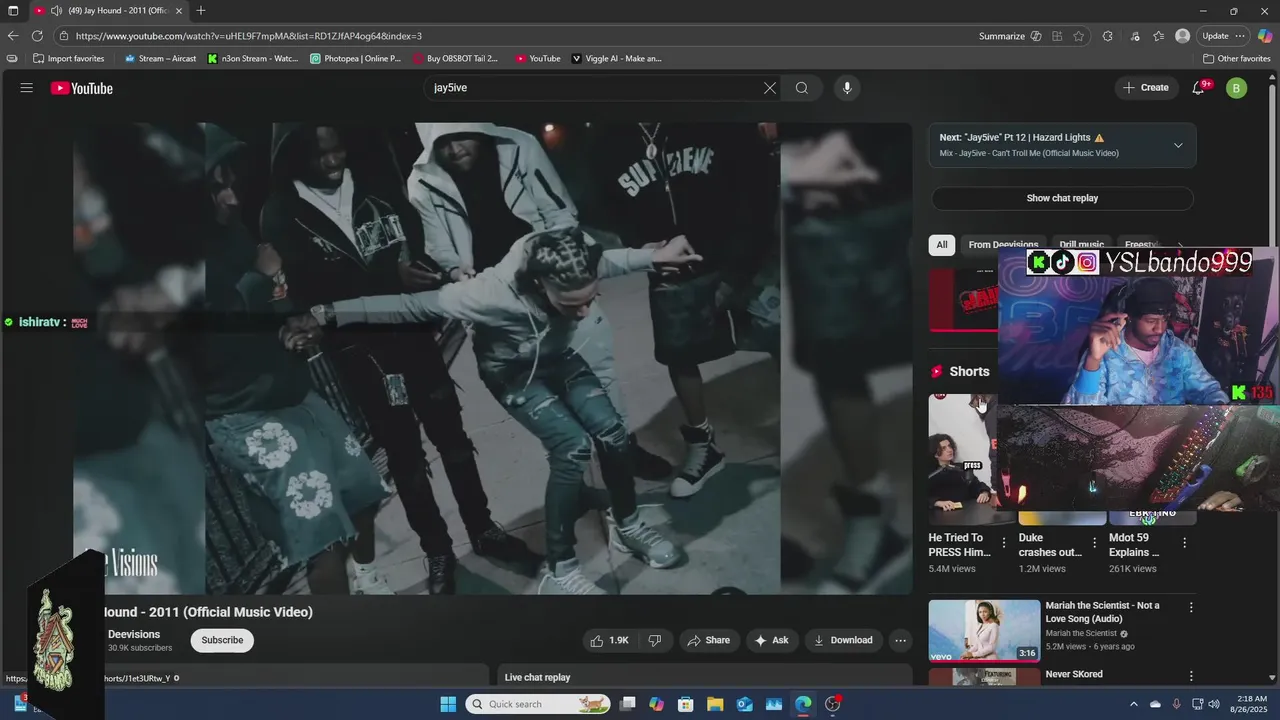Open Stream – Aircast bookmark
The width and height of the screenshot is (1280, 720).
coord(160,58)
